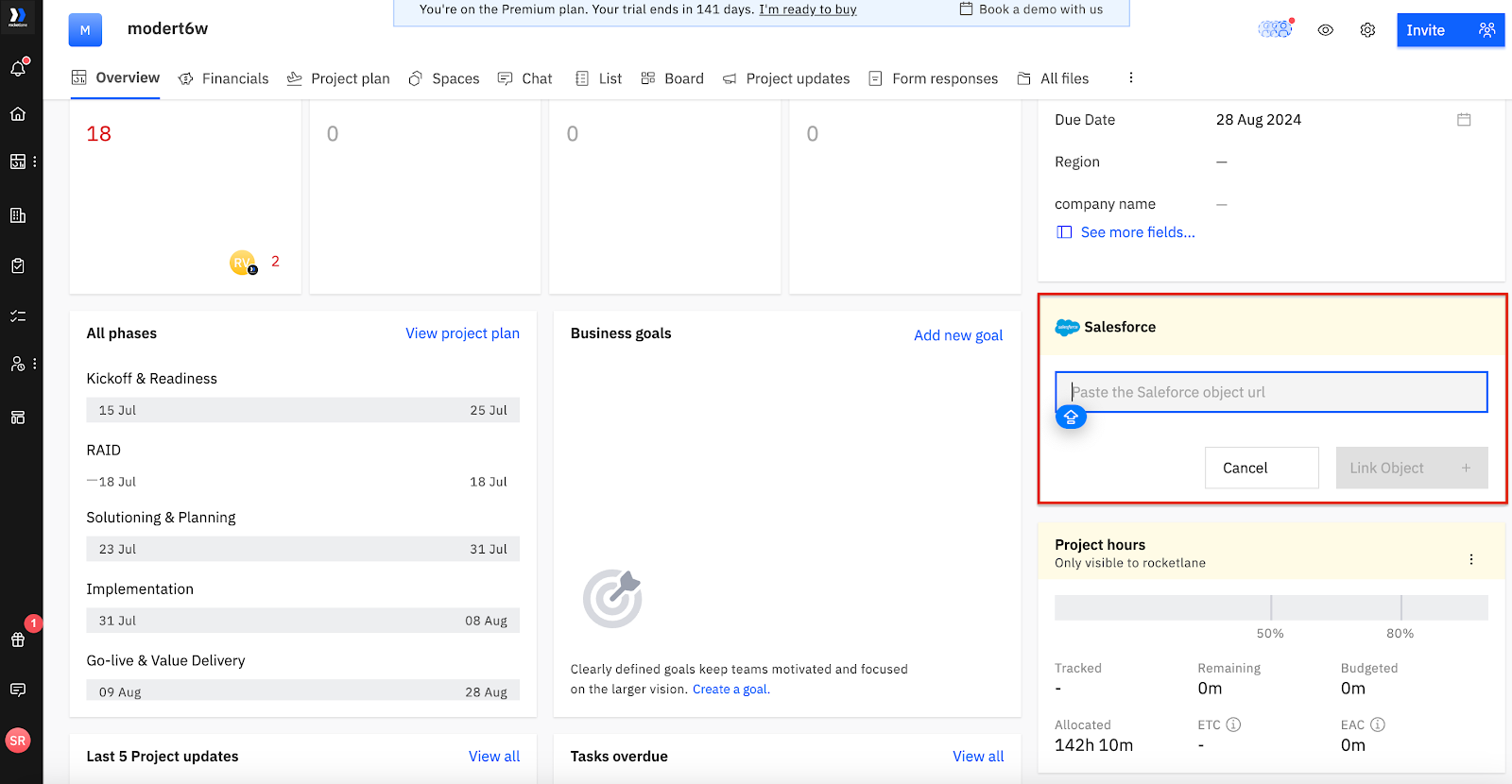Click the Link Object button
1512x784 pixels.
1412,468
